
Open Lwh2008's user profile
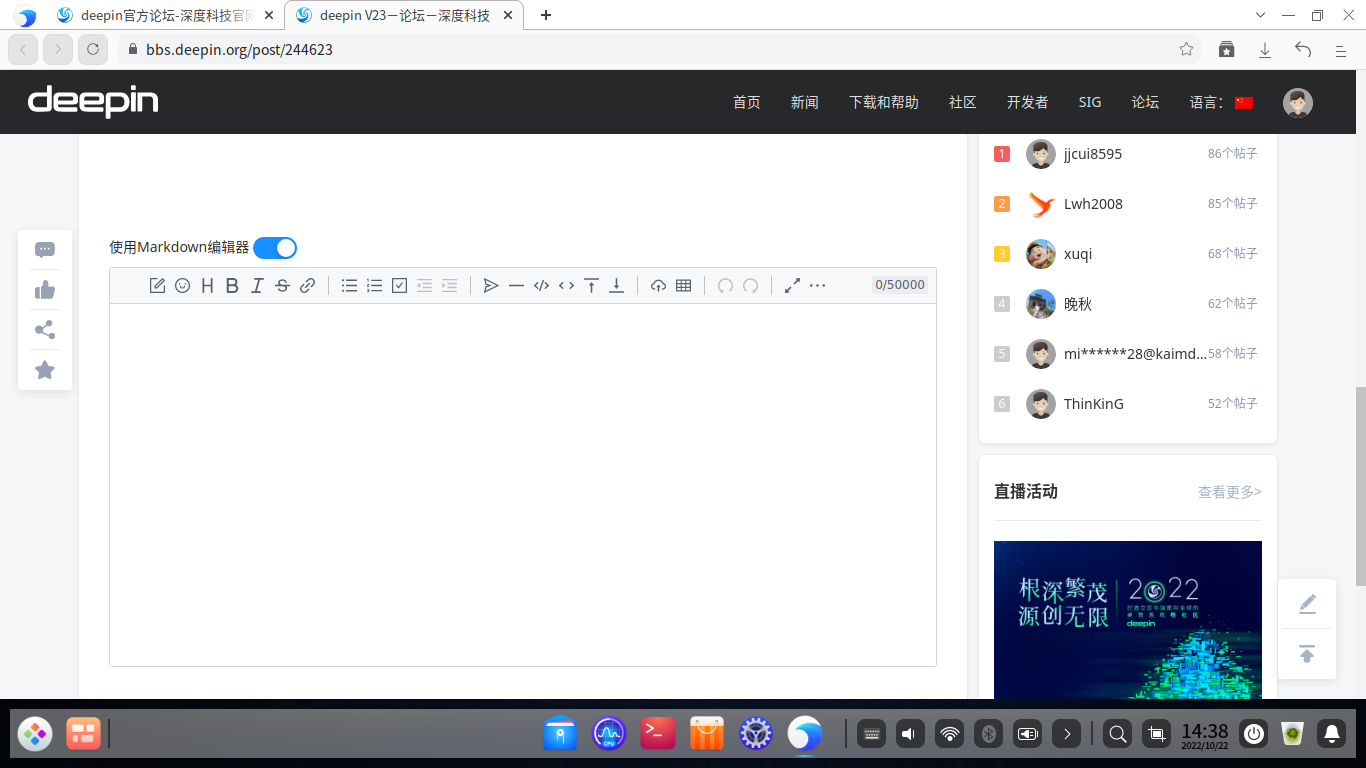point(1093,204)
